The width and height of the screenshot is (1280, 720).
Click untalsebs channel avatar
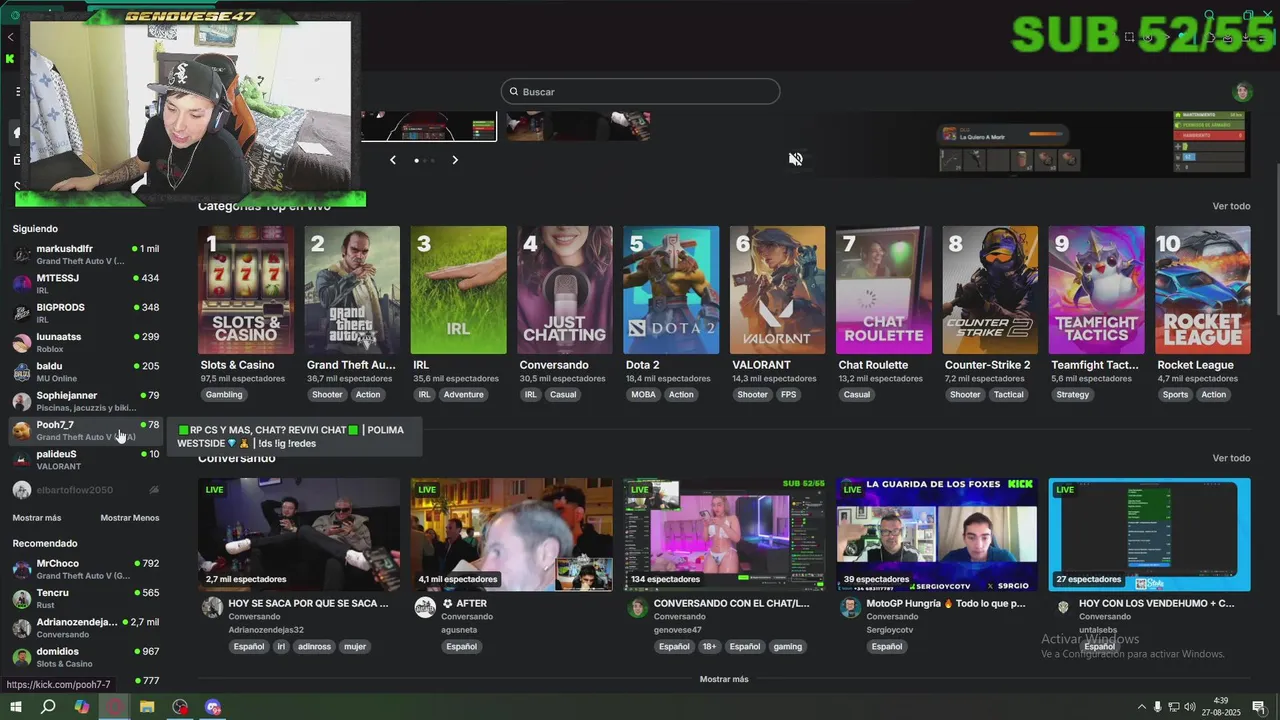point(1063,607)
